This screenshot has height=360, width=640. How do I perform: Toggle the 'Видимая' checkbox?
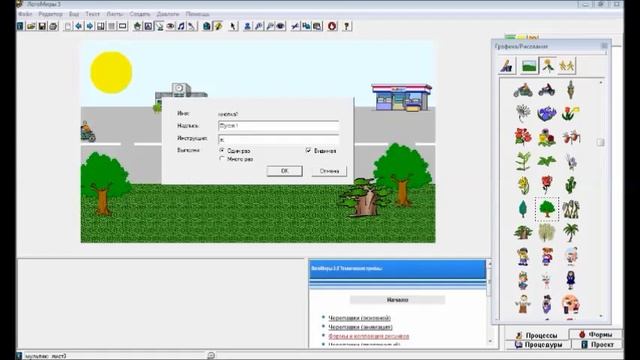(309, 151)
